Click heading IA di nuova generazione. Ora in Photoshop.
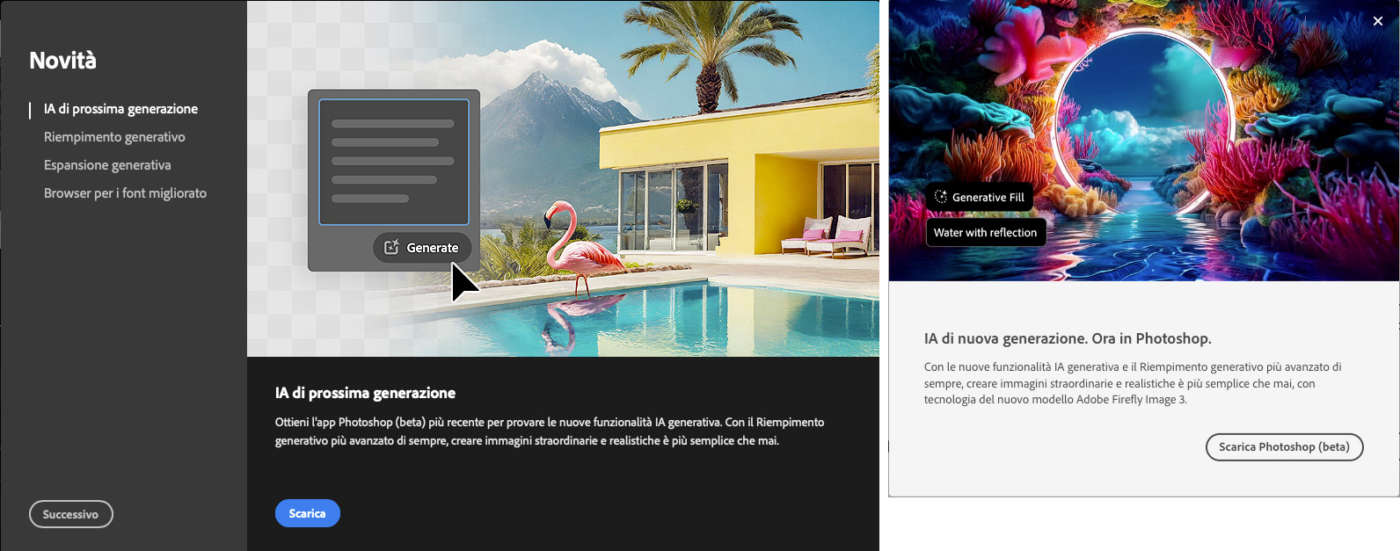Viewport: 1400px width, 551px height. 1067,338
